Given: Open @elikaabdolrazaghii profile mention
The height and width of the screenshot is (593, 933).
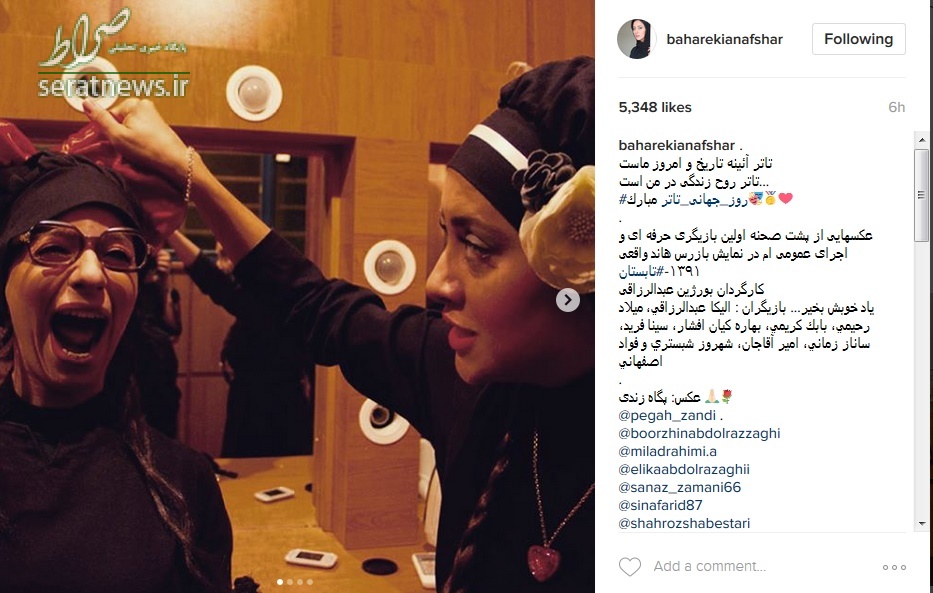Looking at the screenshot, I should (684, 469).
